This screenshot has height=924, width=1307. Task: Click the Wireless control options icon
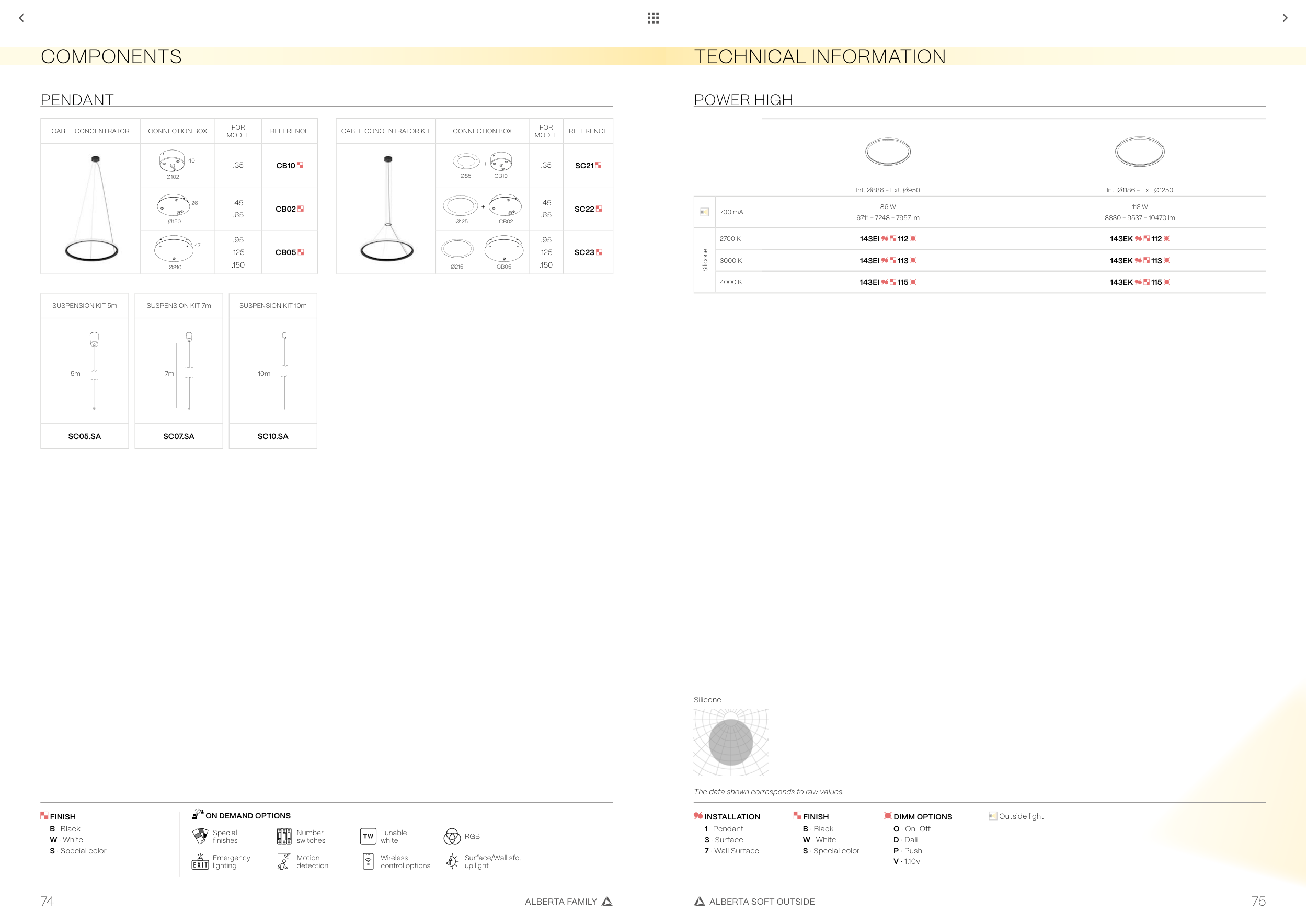point(368,862)
